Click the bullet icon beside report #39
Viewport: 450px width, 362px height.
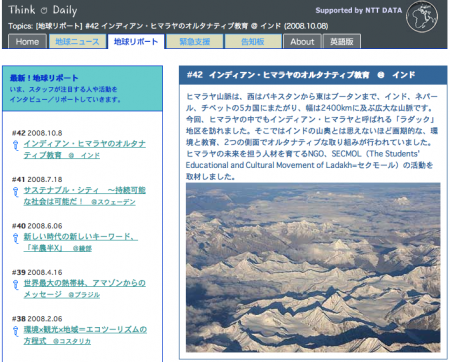tap(15, 285)
